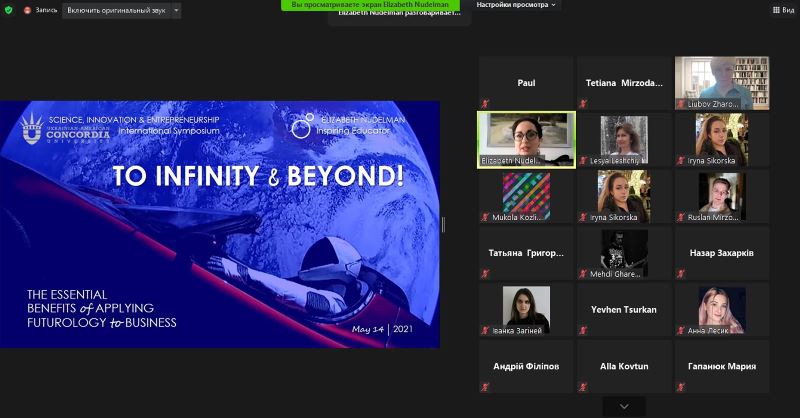Select Alla Kovtun's participant tile
The image size is (800, 418).
[x=624, y=366]
